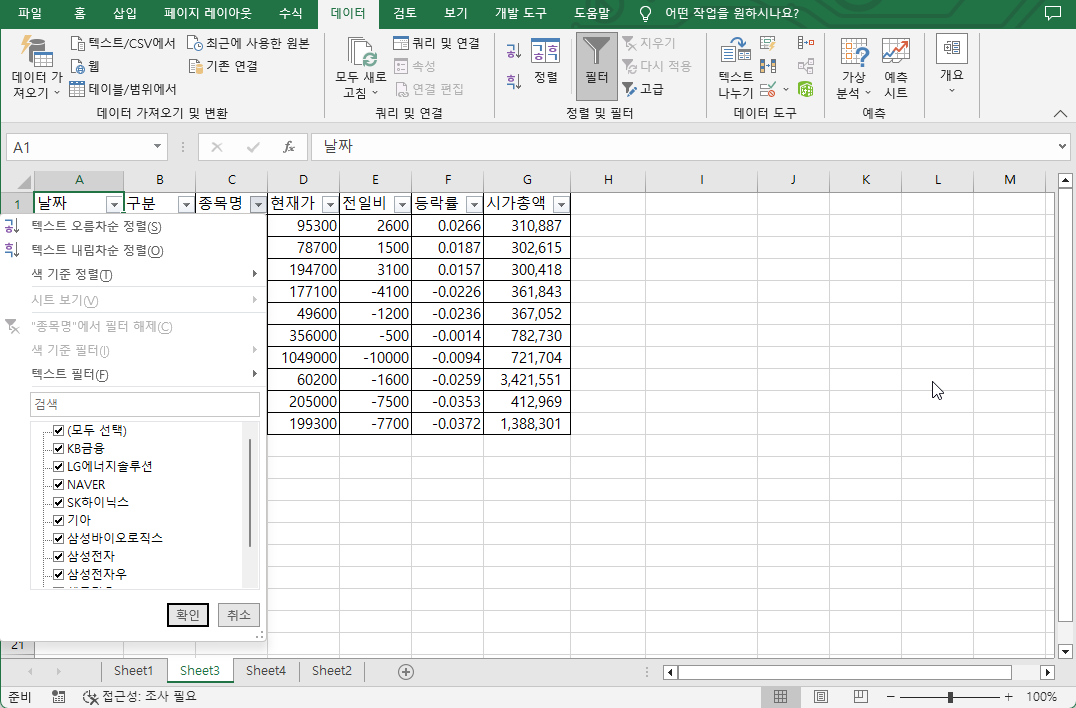Click the filter 검색 search box

click(x=145, y=405)
